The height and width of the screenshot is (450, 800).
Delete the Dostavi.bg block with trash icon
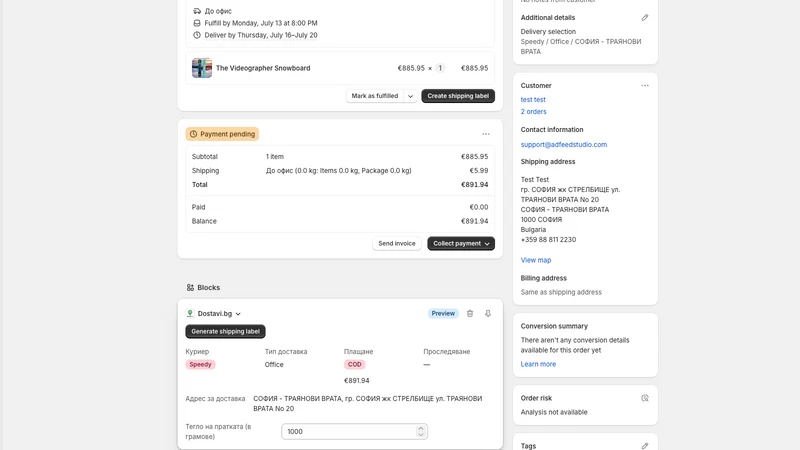[470, 313]
